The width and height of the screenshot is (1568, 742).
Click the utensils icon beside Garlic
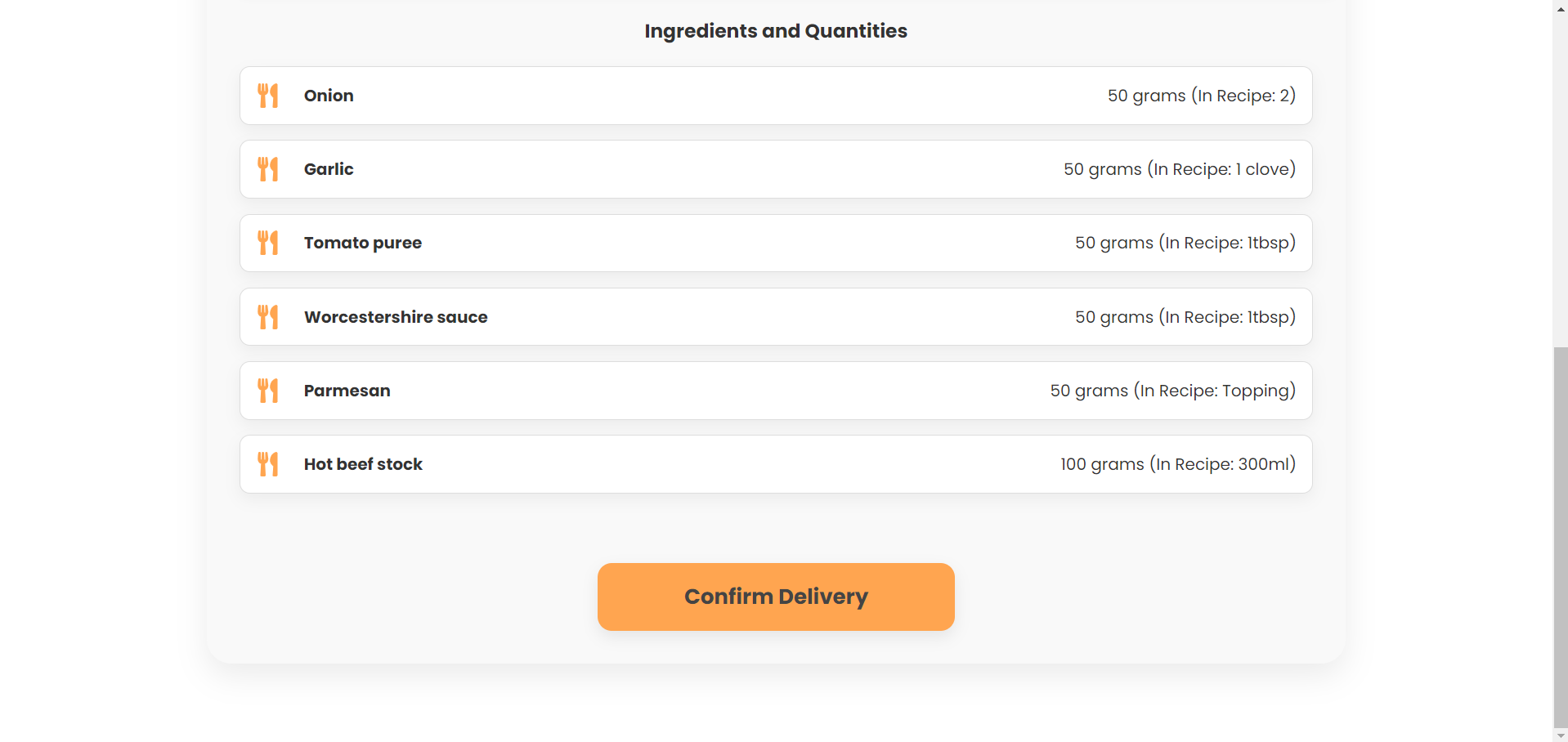(x=268, y=169)
